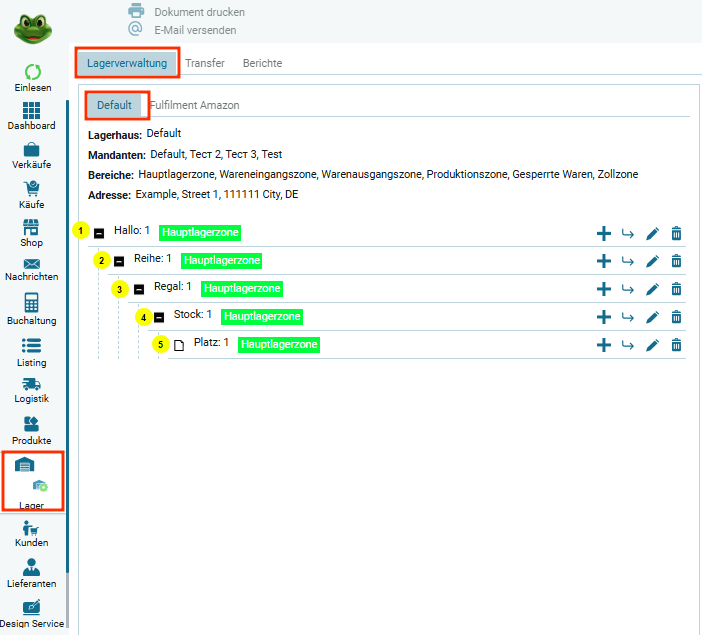Viewport: 702px width, 635px height.
Task: Collapse the Regal tree node
Action: (139, 288)
